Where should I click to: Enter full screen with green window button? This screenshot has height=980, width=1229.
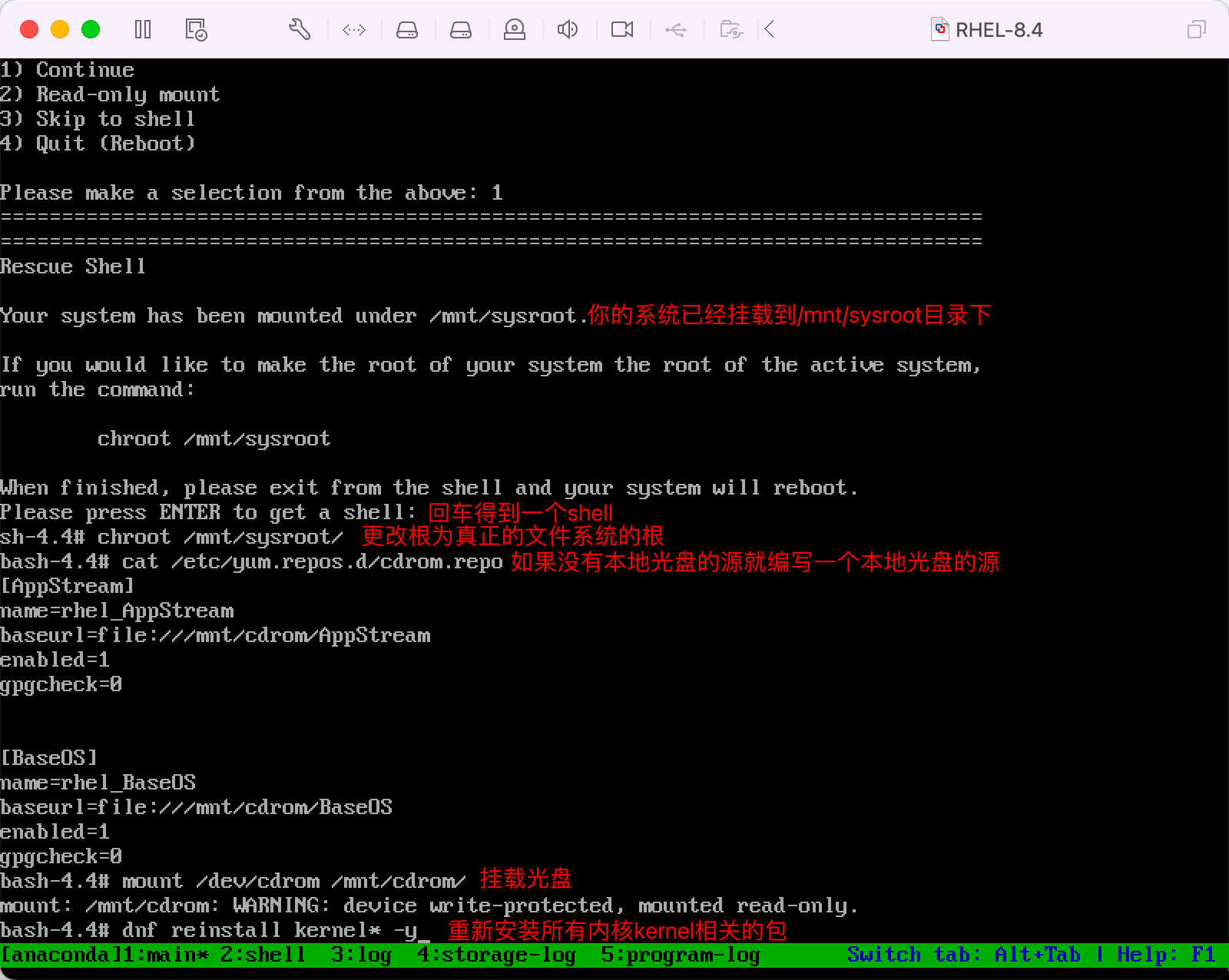point(91,30)
